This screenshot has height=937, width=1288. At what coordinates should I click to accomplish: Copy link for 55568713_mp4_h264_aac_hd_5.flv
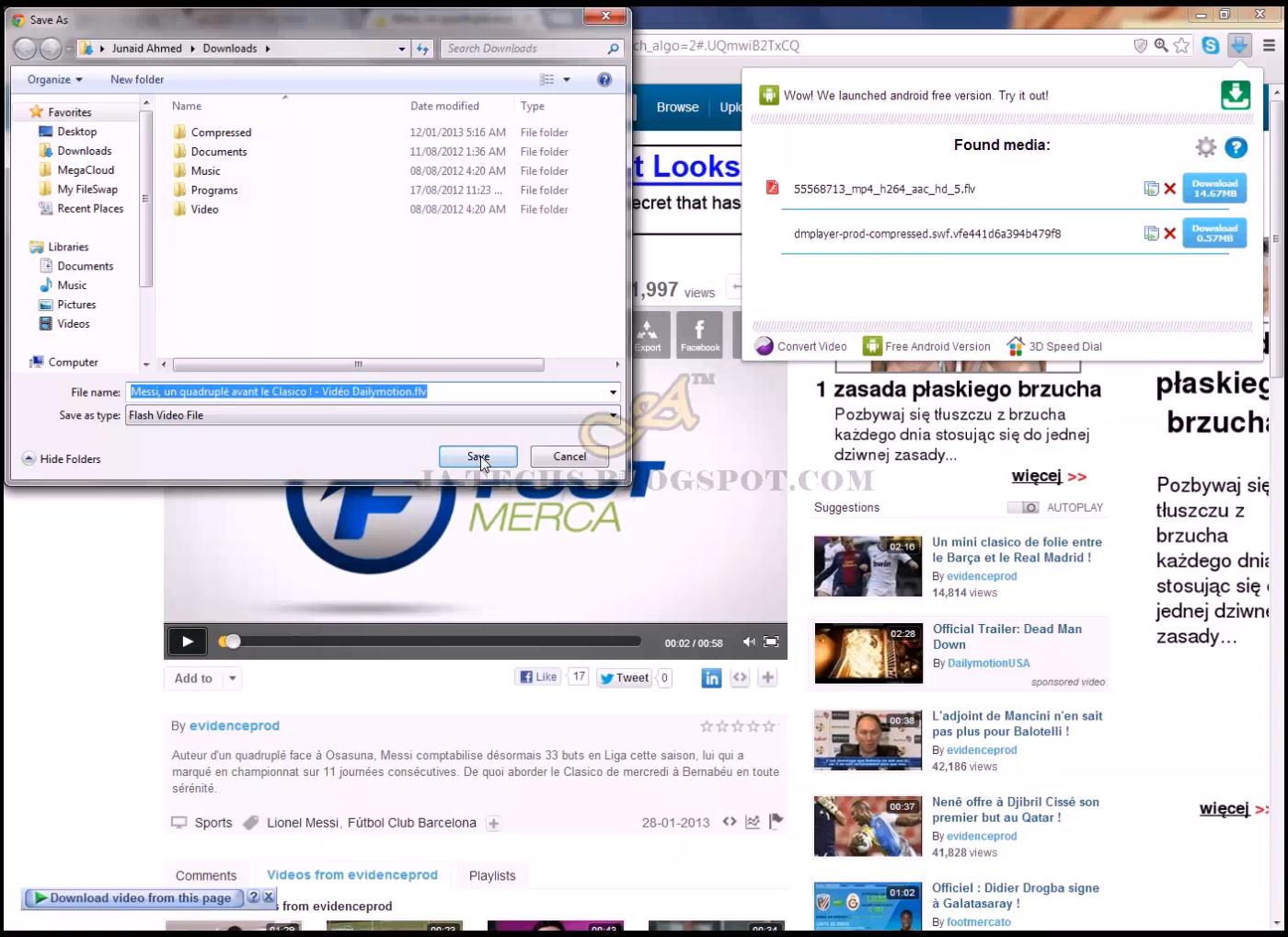[1150, 188]
